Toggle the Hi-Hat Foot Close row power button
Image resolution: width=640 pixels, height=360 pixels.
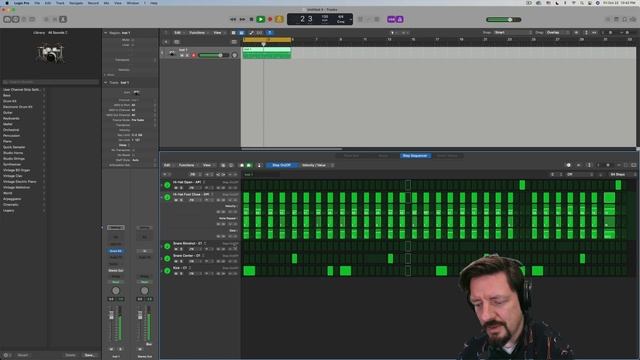tap(167, 197)
